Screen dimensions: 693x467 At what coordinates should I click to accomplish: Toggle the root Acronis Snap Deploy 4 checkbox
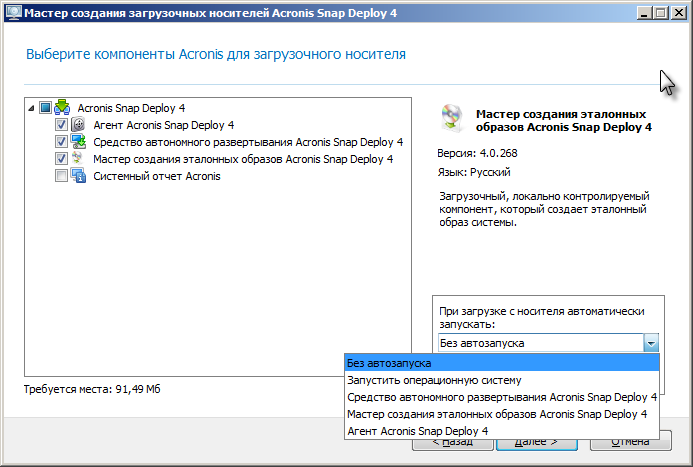pyautogui.click(x=45, y=107)
